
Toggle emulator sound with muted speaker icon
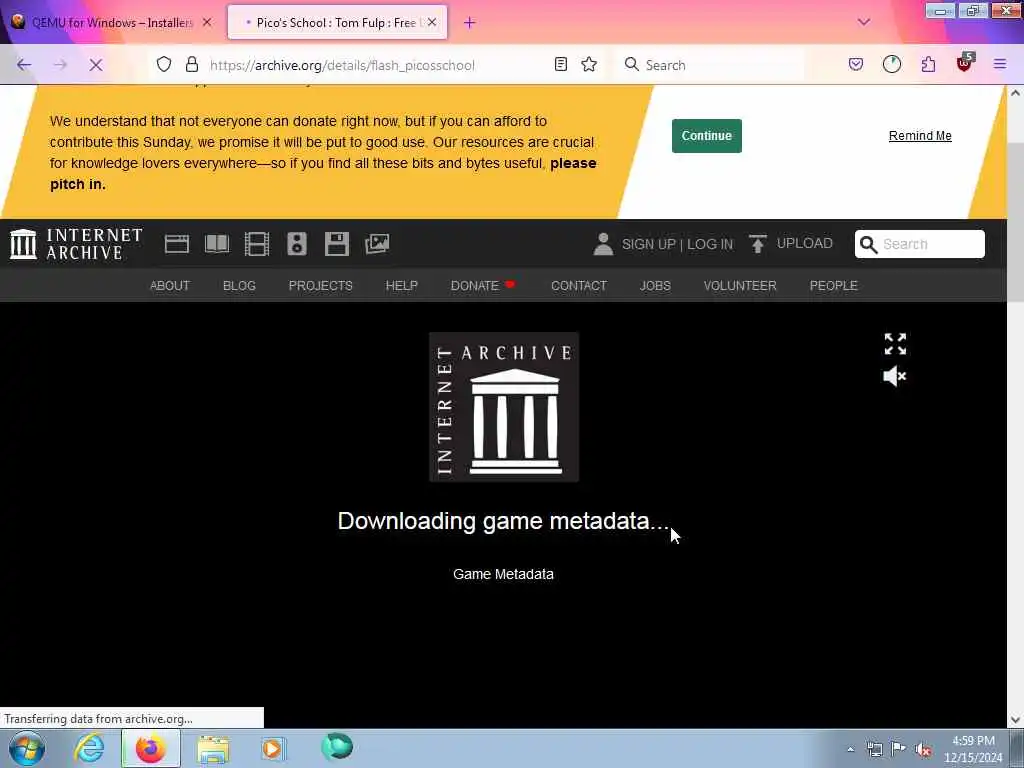895,376
